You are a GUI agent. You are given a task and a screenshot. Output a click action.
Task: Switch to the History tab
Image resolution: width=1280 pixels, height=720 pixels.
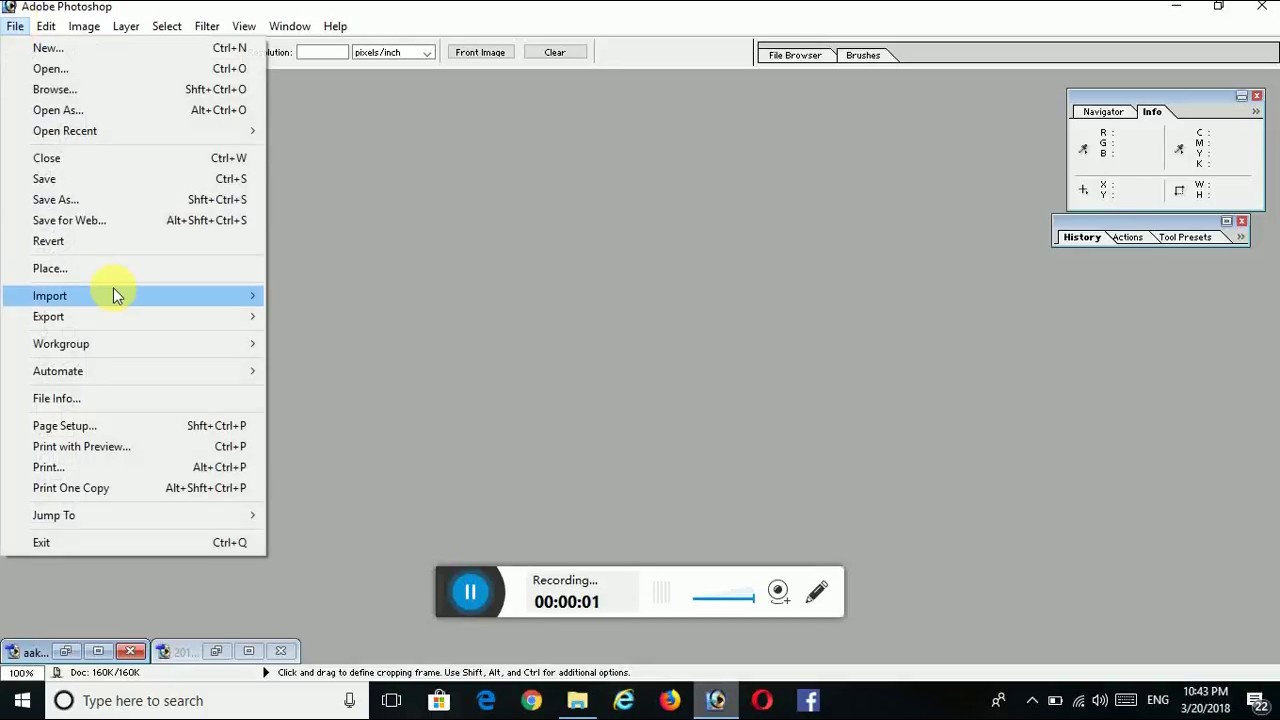tap(1082, 237)
